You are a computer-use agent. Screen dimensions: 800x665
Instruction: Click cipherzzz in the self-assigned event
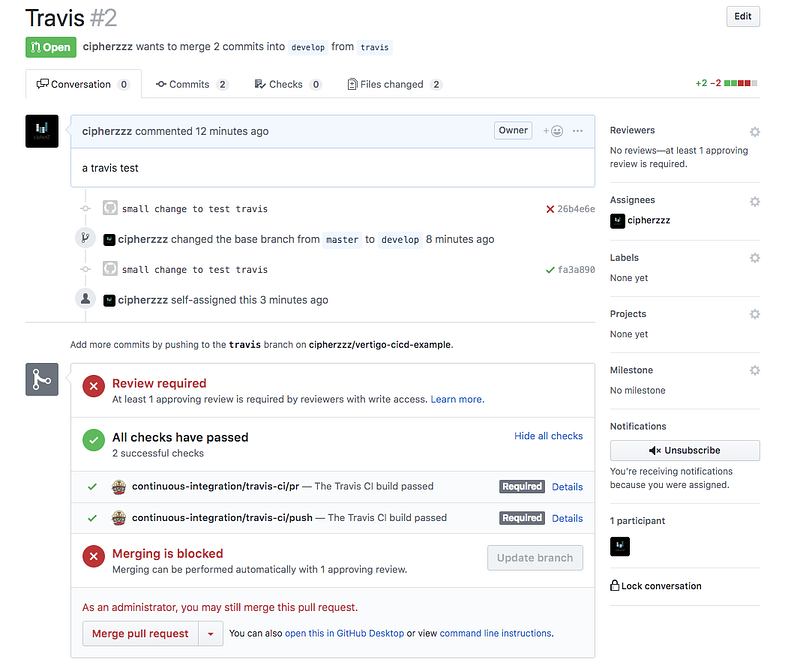point(143,300)
